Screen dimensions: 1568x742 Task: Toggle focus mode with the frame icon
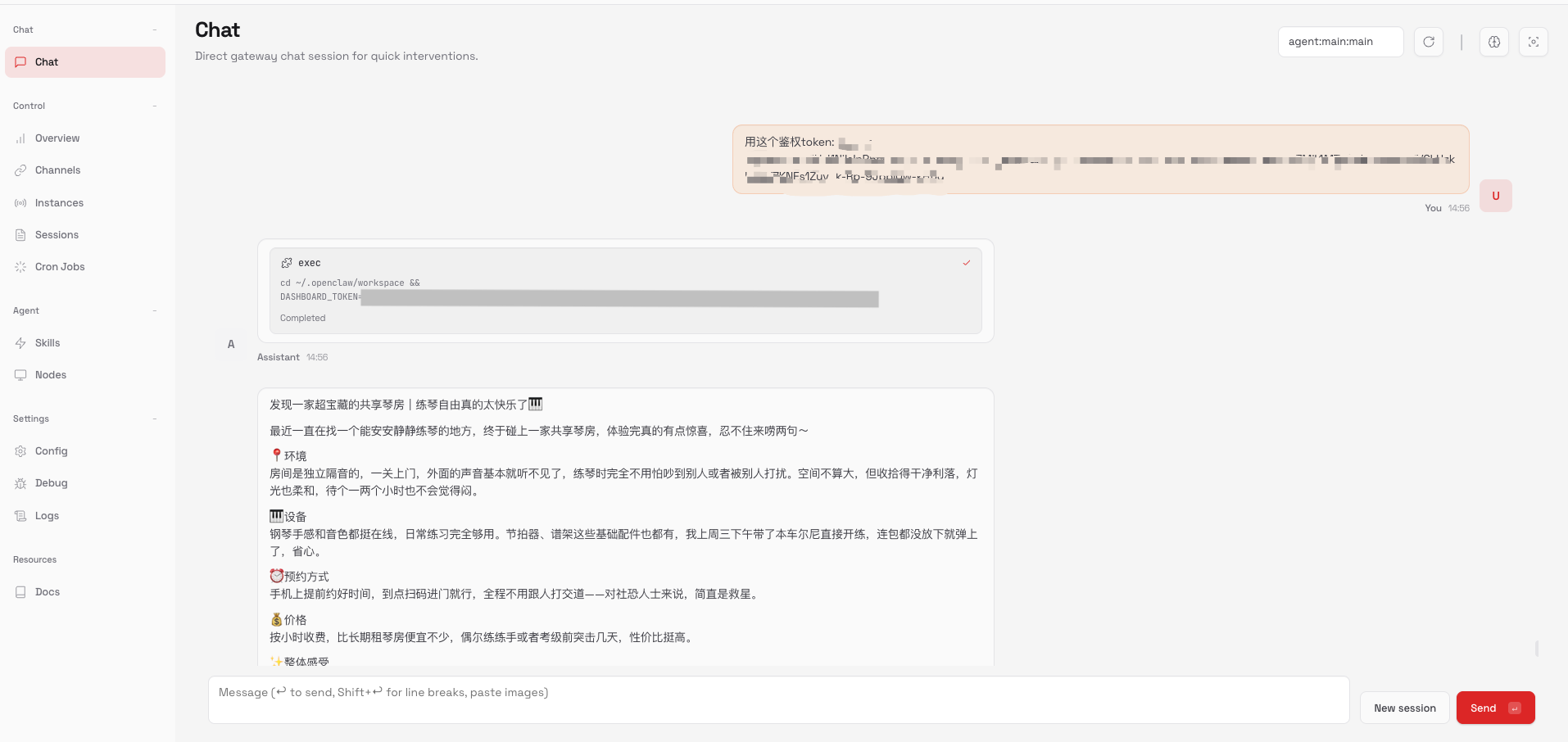point(1534,42)
